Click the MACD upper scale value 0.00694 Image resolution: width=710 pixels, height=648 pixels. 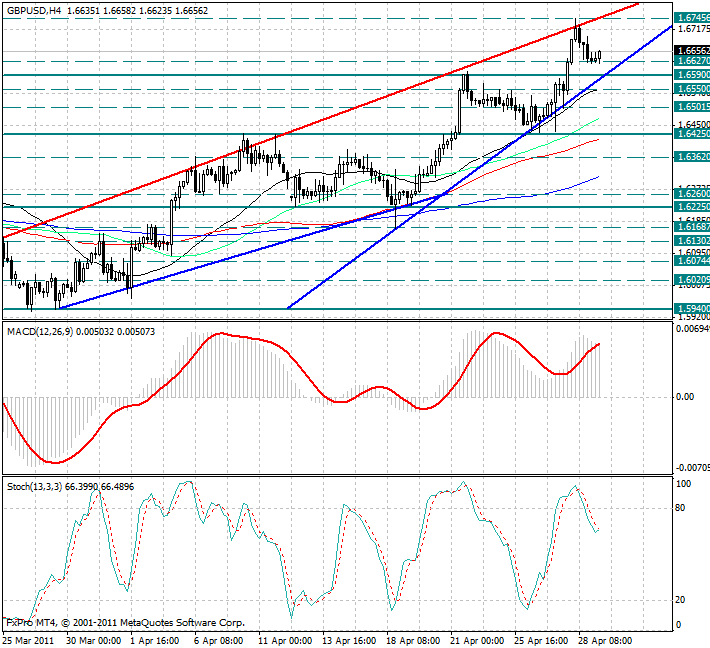692,329
